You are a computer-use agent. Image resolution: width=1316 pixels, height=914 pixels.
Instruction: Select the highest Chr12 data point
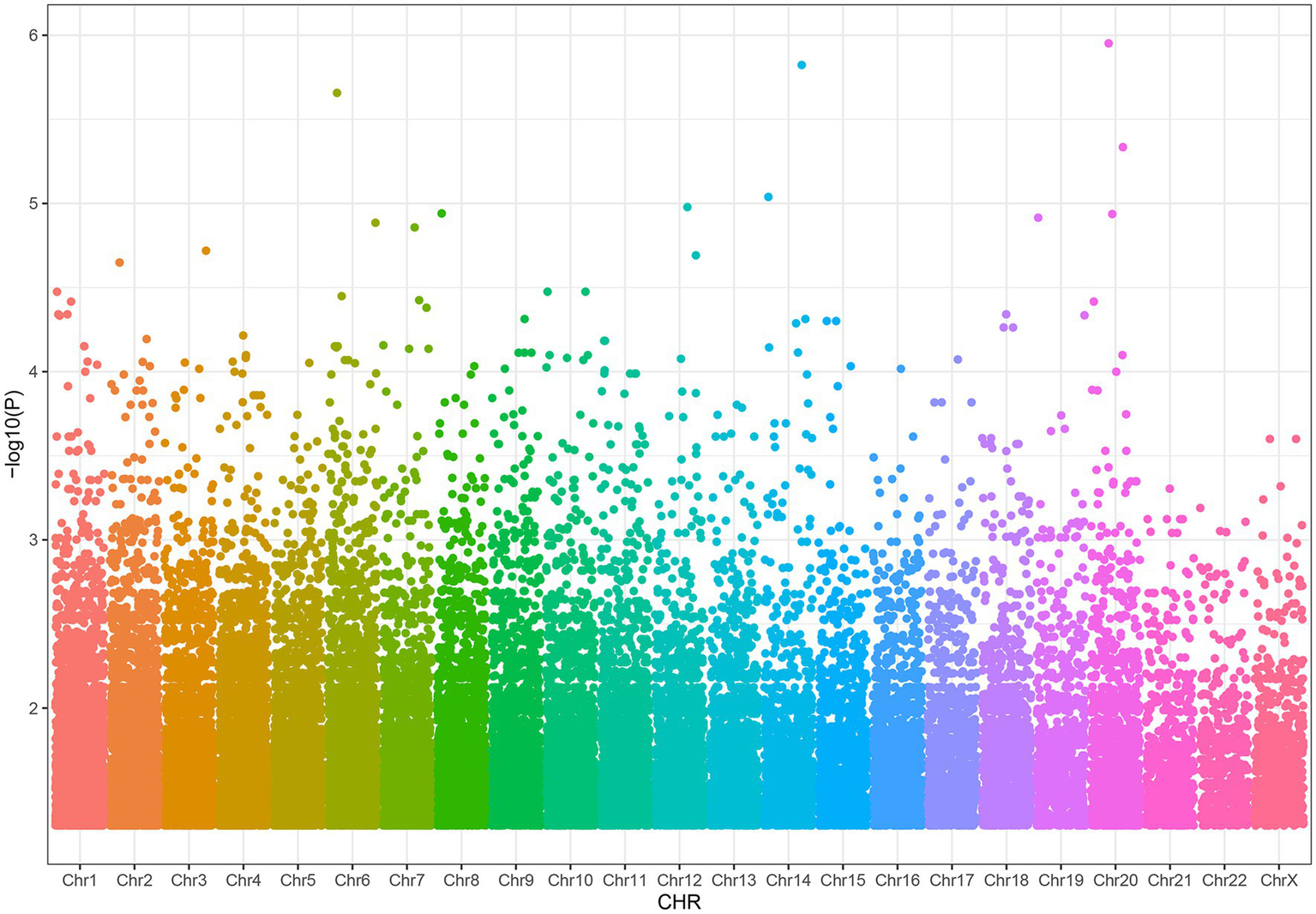[x=687, y=207]
